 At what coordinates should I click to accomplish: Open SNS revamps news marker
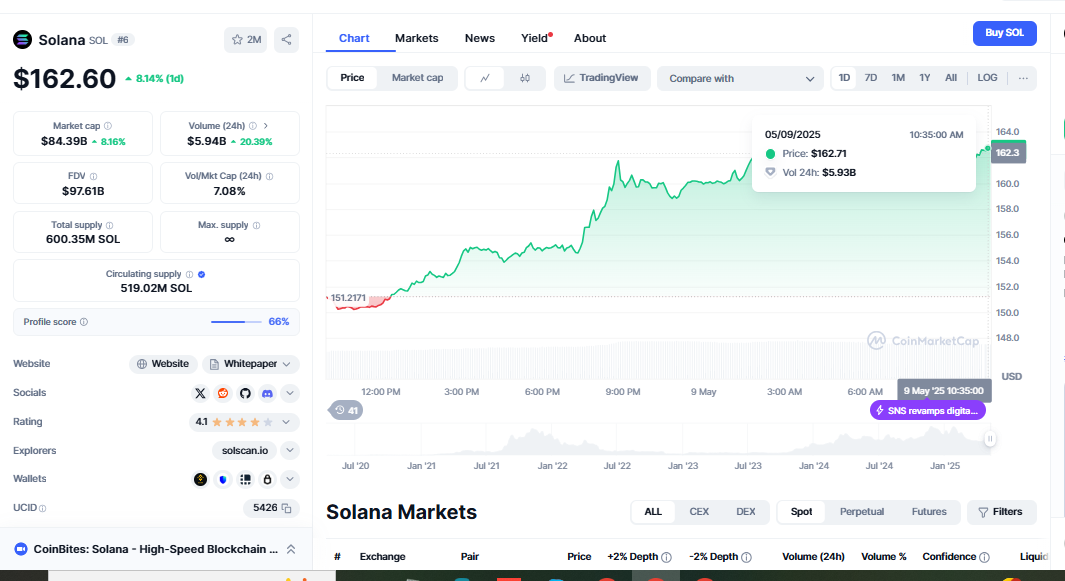pos(928,410)
